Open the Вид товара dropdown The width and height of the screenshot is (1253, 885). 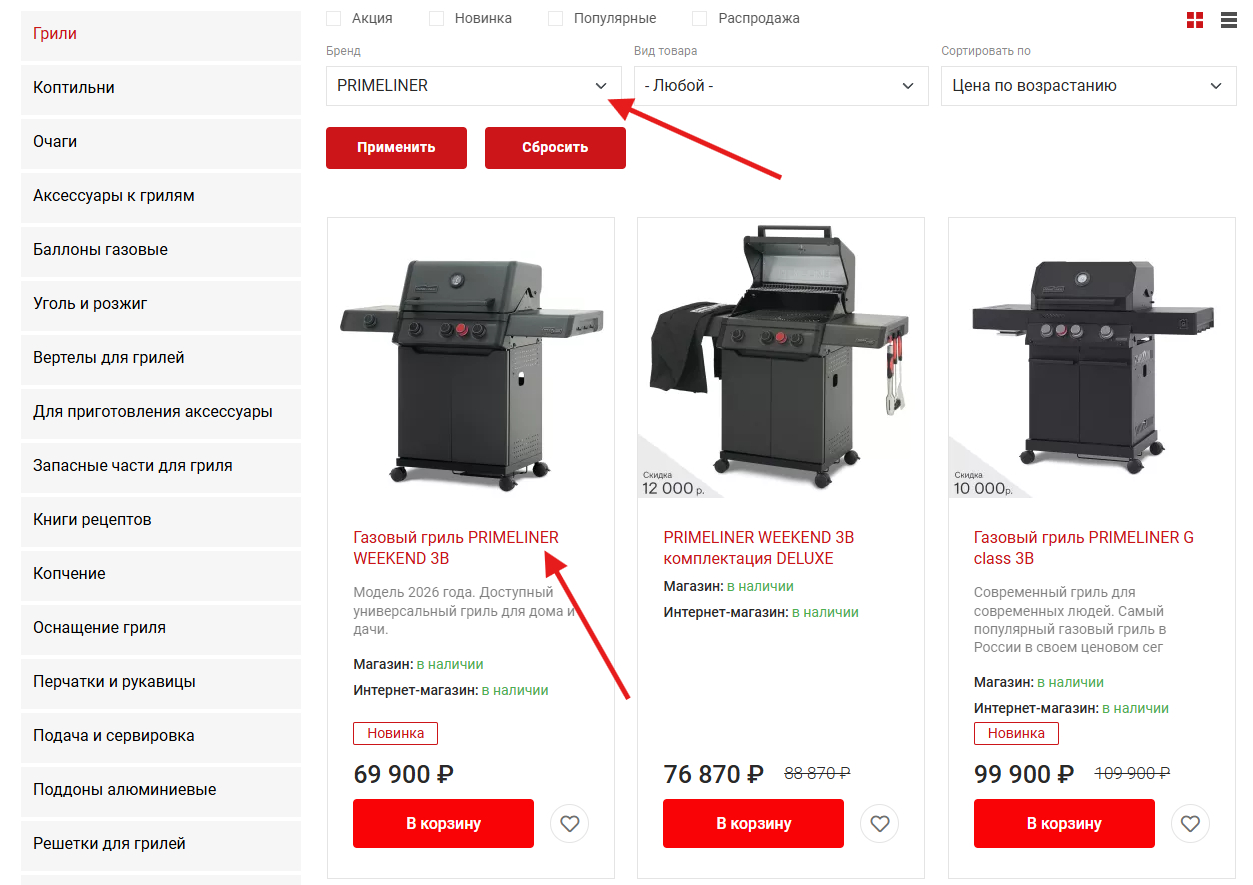point(781,86)
